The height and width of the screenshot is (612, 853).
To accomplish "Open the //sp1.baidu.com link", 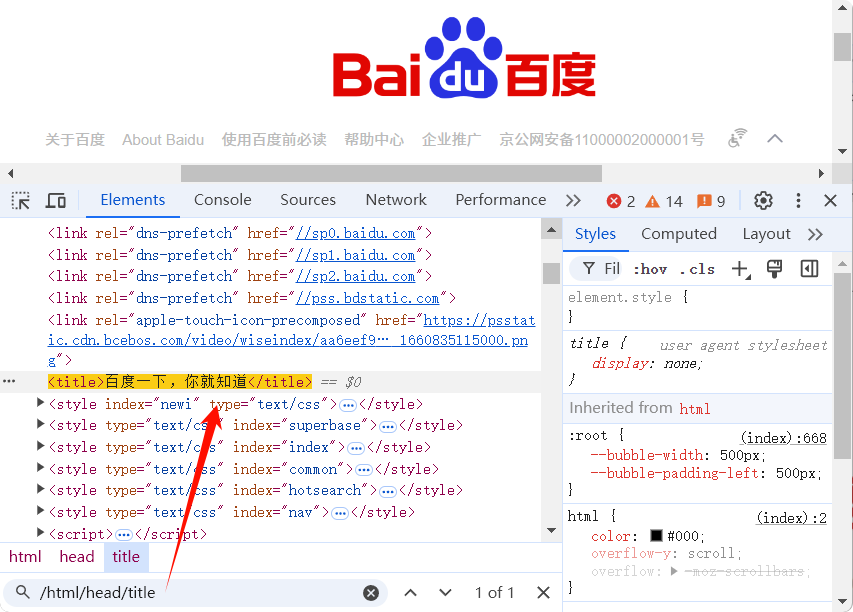I will pyautogui.click(x=355, y=255).
